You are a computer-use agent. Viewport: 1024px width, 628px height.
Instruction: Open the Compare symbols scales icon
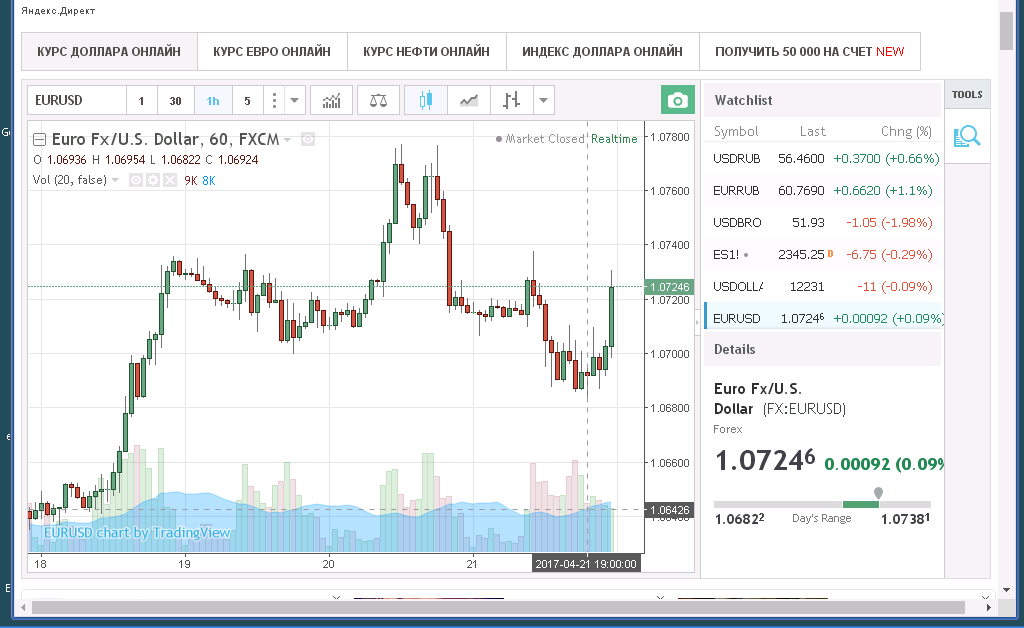[x=378, y=101]
